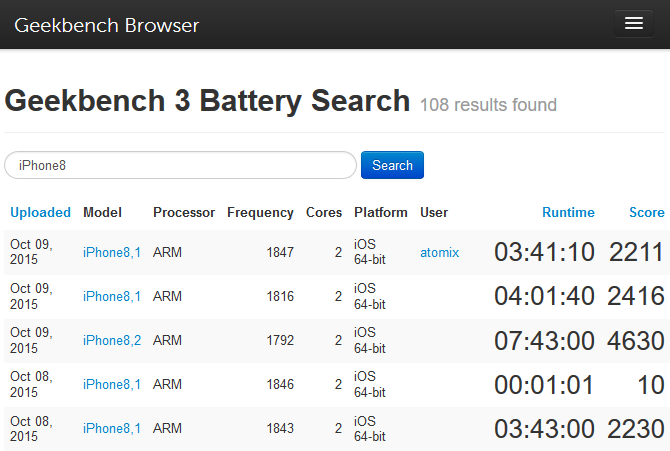Open the iPhone8,2 model link
This screenshot has height=451, width=670.
[112, 340]
